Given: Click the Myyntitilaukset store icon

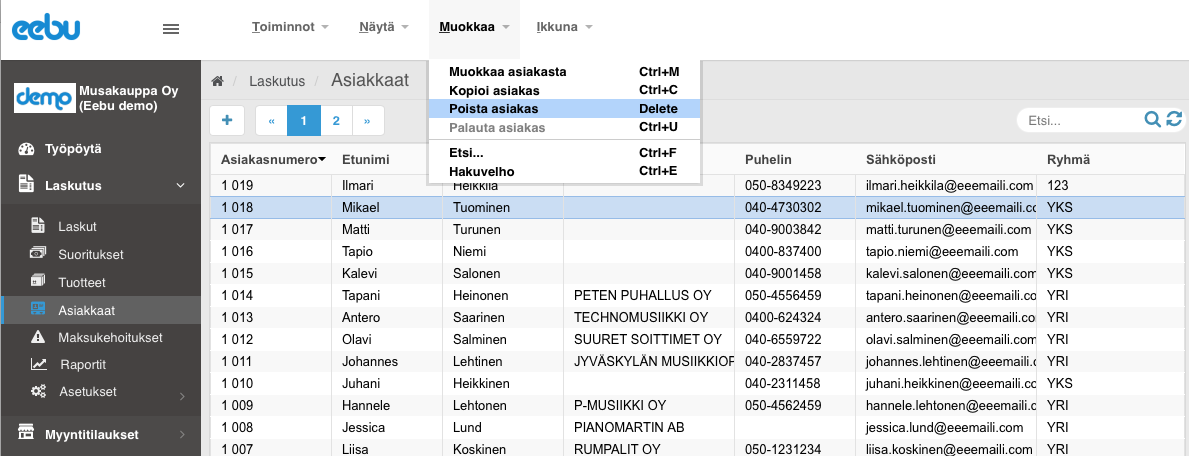Looking at the screenshot, I should tap(26, 434).
